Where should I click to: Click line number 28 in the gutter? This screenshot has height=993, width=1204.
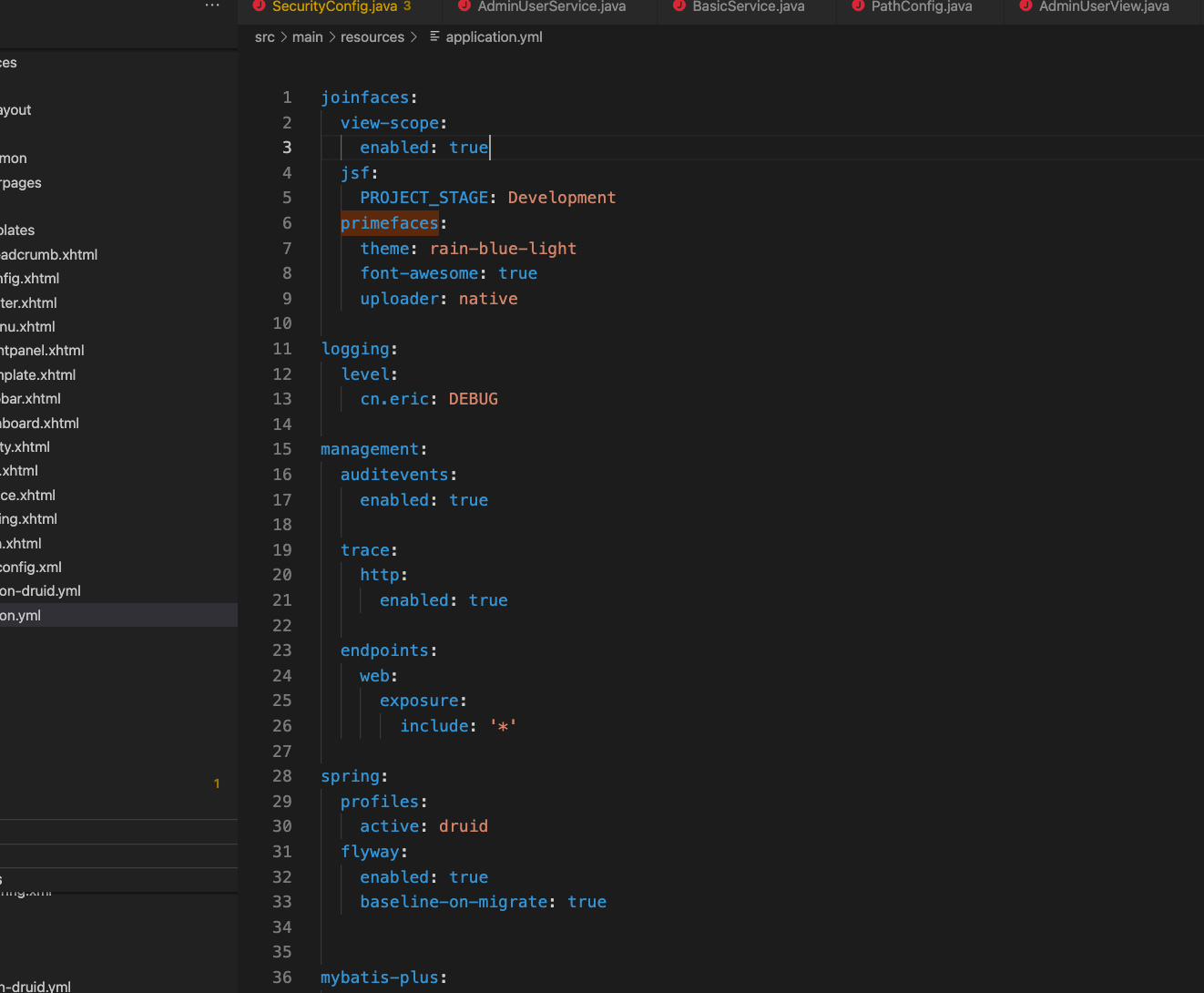[x=282, y=776]
